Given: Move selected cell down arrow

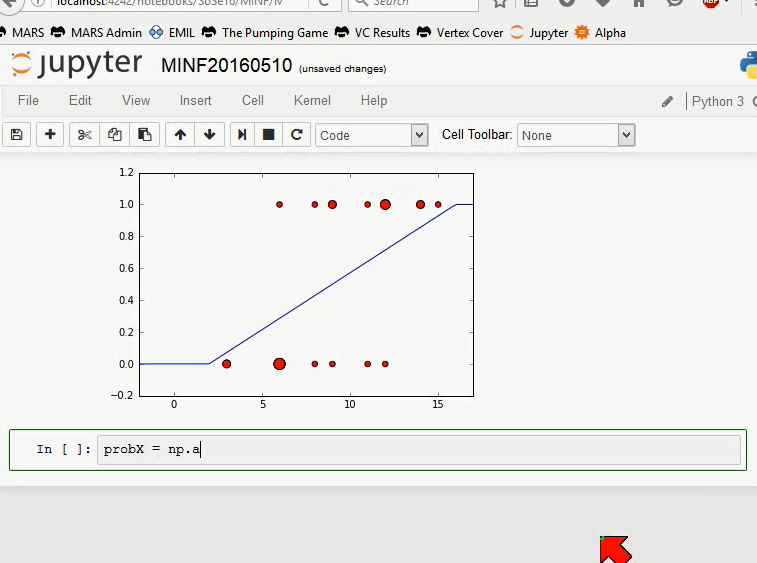Looking at the screenshot, I should pyautogui.click(x=210, y=135).
